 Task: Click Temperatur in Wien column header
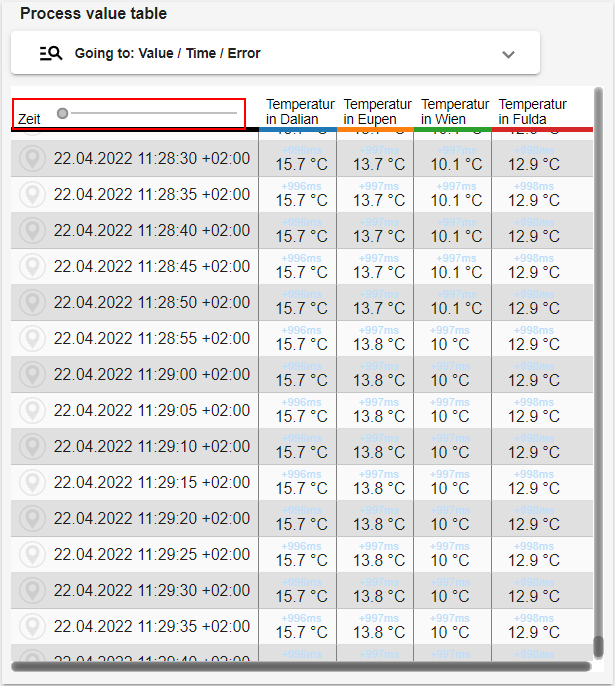click(455, 111)
